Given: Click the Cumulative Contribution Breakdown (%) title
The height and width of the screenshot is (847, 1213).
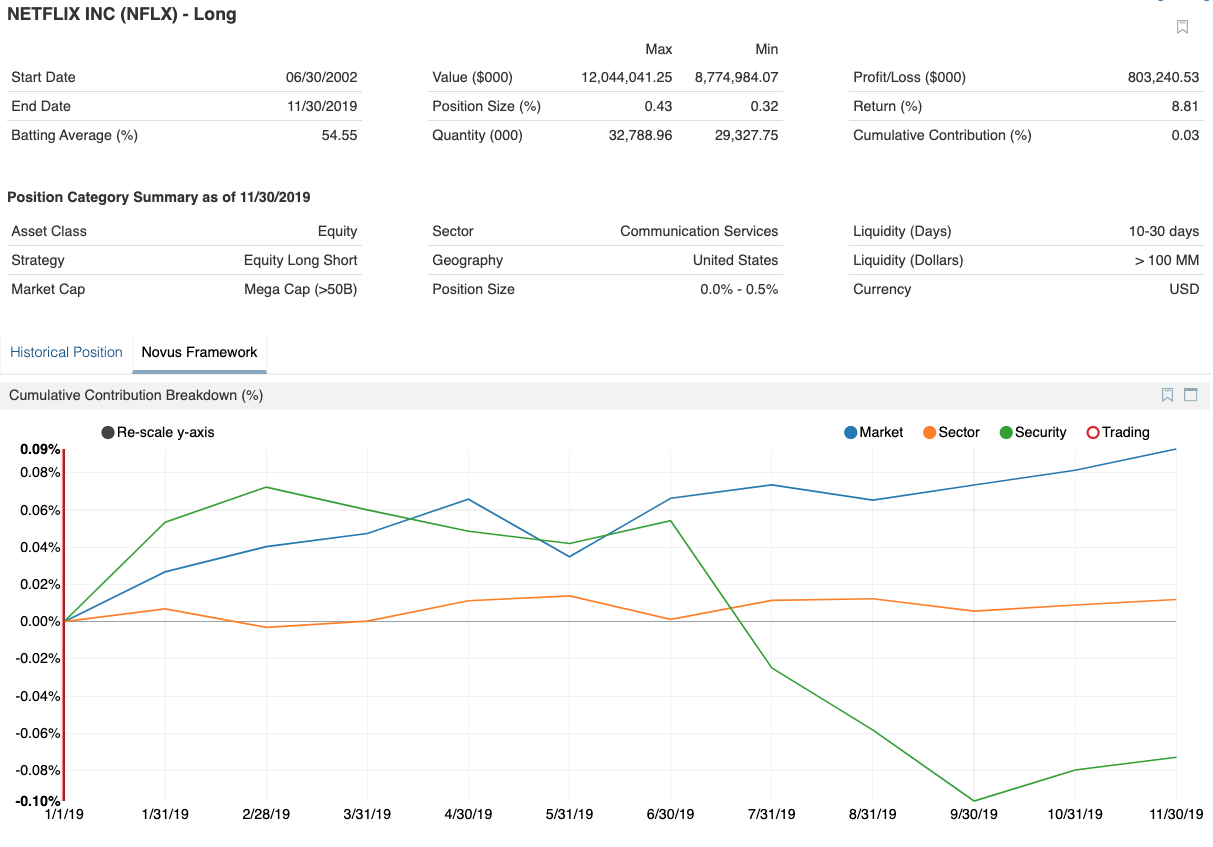Looking at the screenshot, I should point(136,395).
